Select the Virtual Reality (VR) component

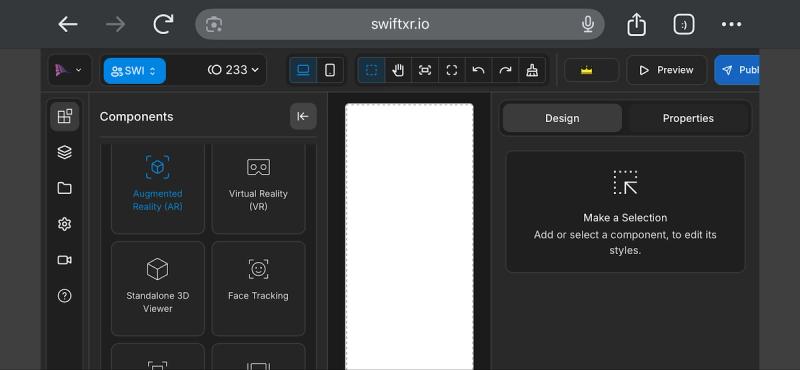pyautogui.click(x=258, y=188)
